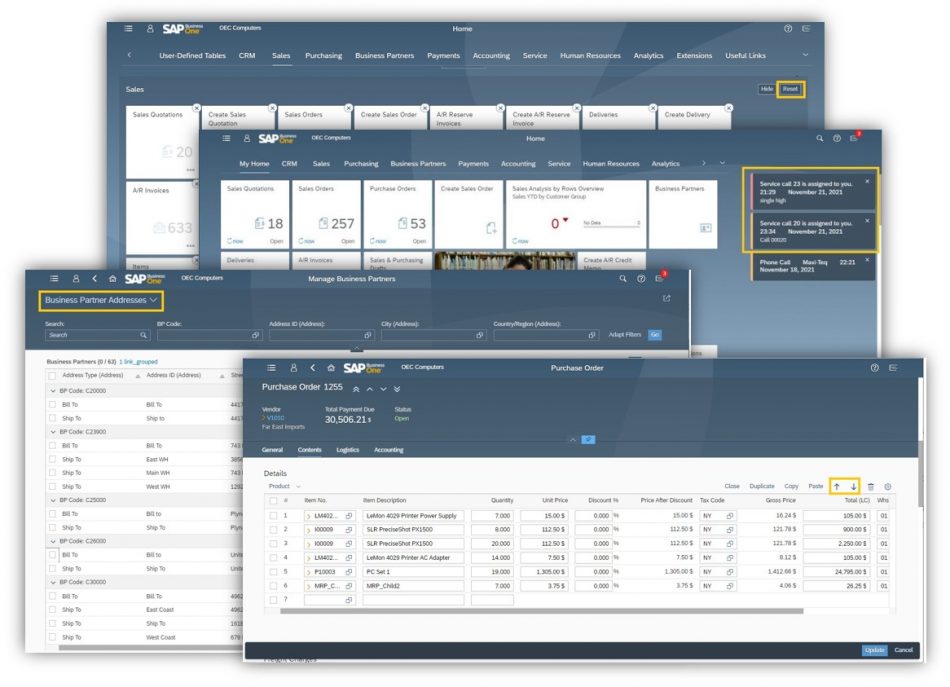Click Reset button on Sales page
The image size is (950, 687).
(x=790, y=89)
